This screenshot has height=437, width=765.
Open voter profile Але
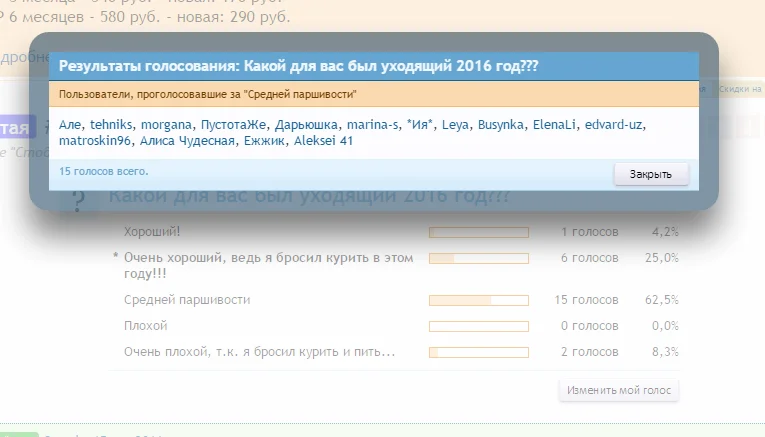70,125
